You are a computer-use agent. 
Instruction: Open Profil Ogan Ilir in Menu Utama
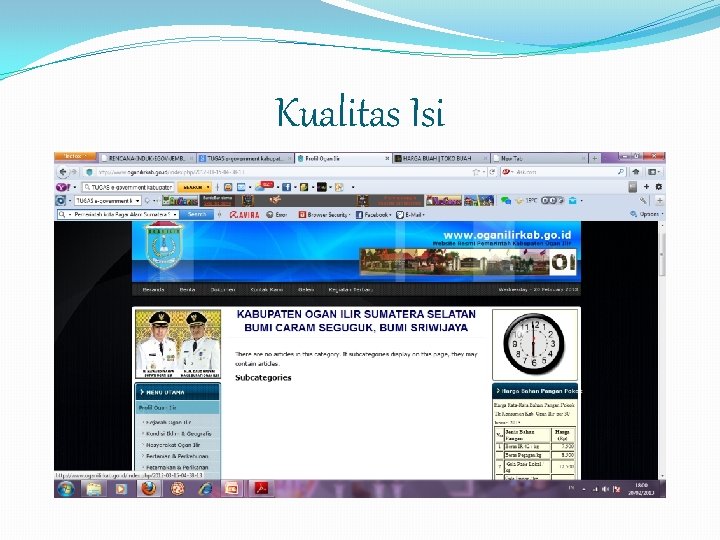[x=177, y=408]
